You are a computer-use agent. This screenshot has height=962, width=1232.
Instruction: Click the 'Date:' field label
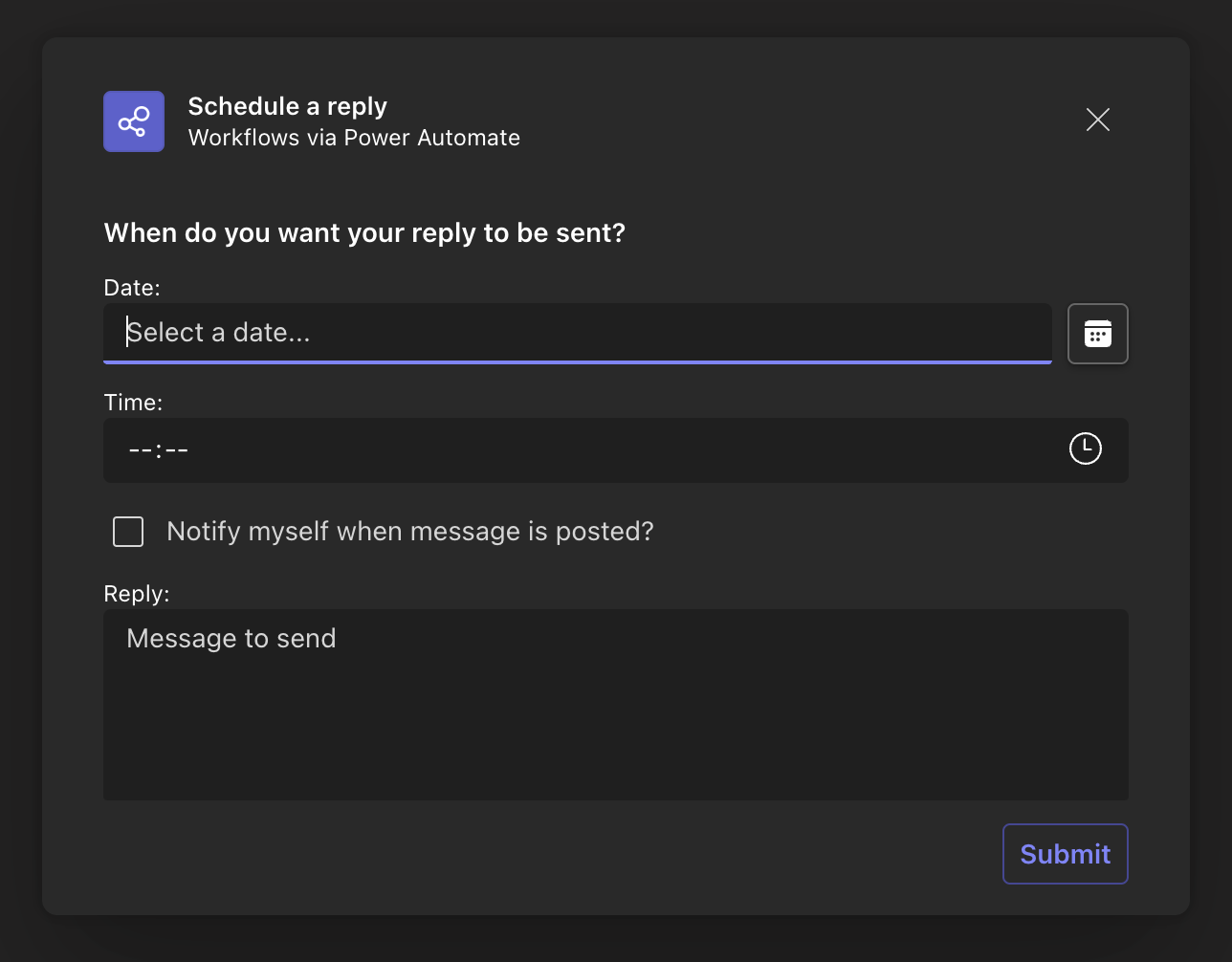pyautogui.click(x=132, y=288)
